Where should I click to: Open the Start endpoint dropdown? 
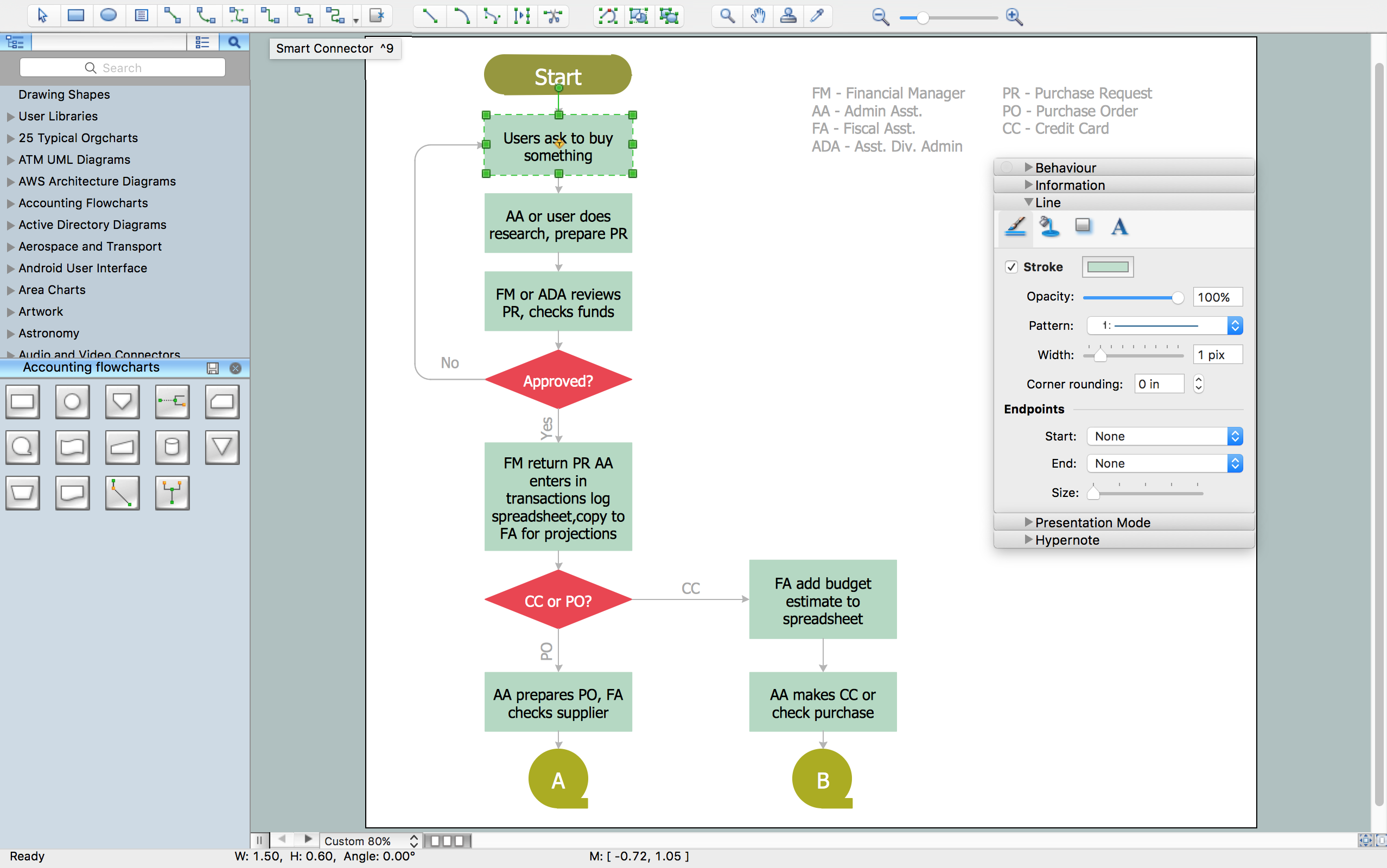click(1165, 436)
